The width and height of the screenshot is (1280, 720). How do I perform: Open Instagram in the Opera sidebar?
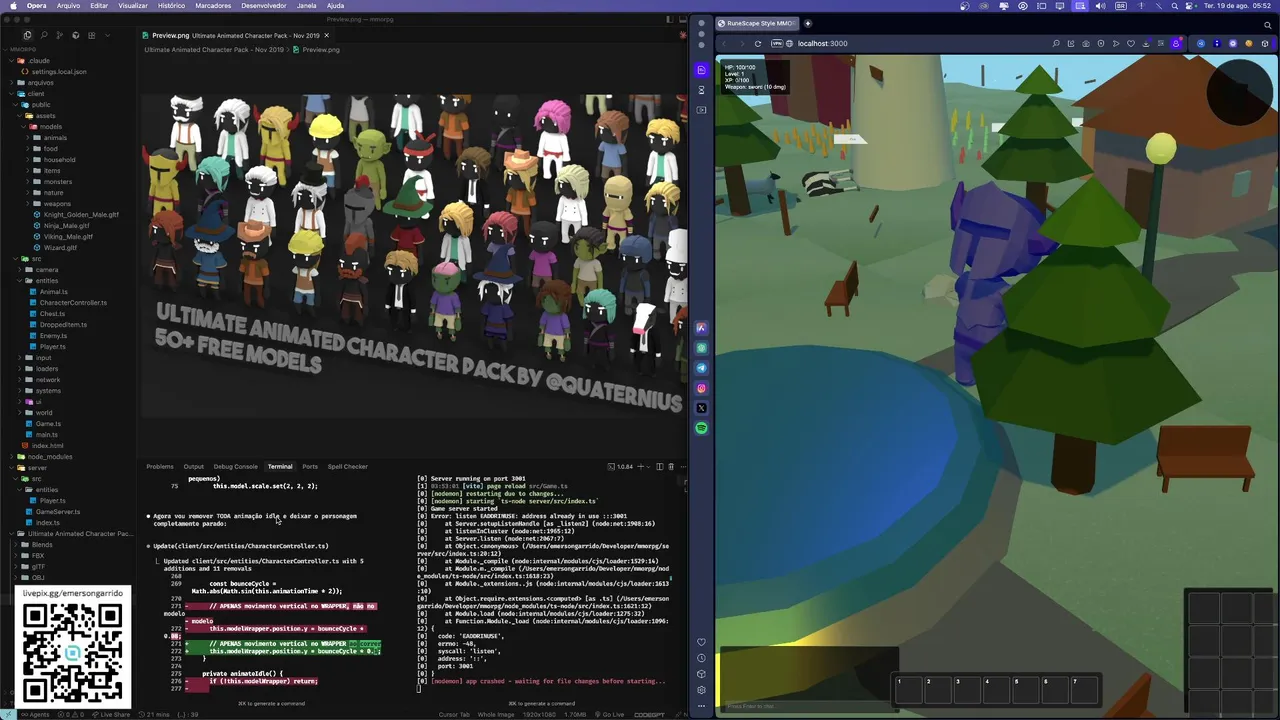[x=701, y=388]
